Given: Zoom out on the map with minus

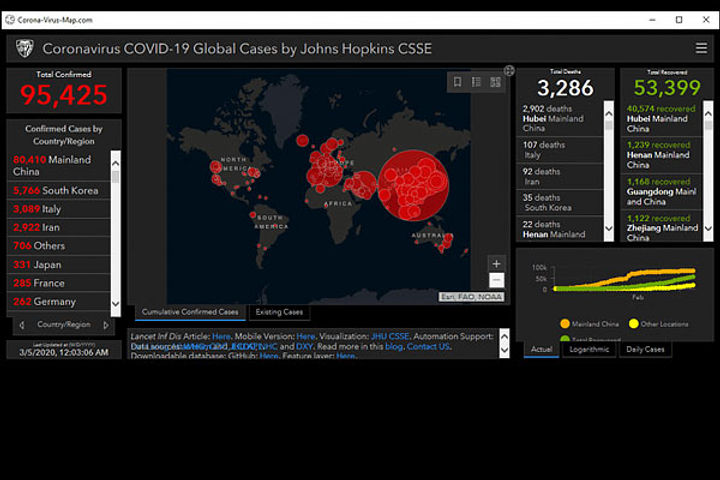Looking at the screenshot, I should pyautogui.click(x=496, y=280).
